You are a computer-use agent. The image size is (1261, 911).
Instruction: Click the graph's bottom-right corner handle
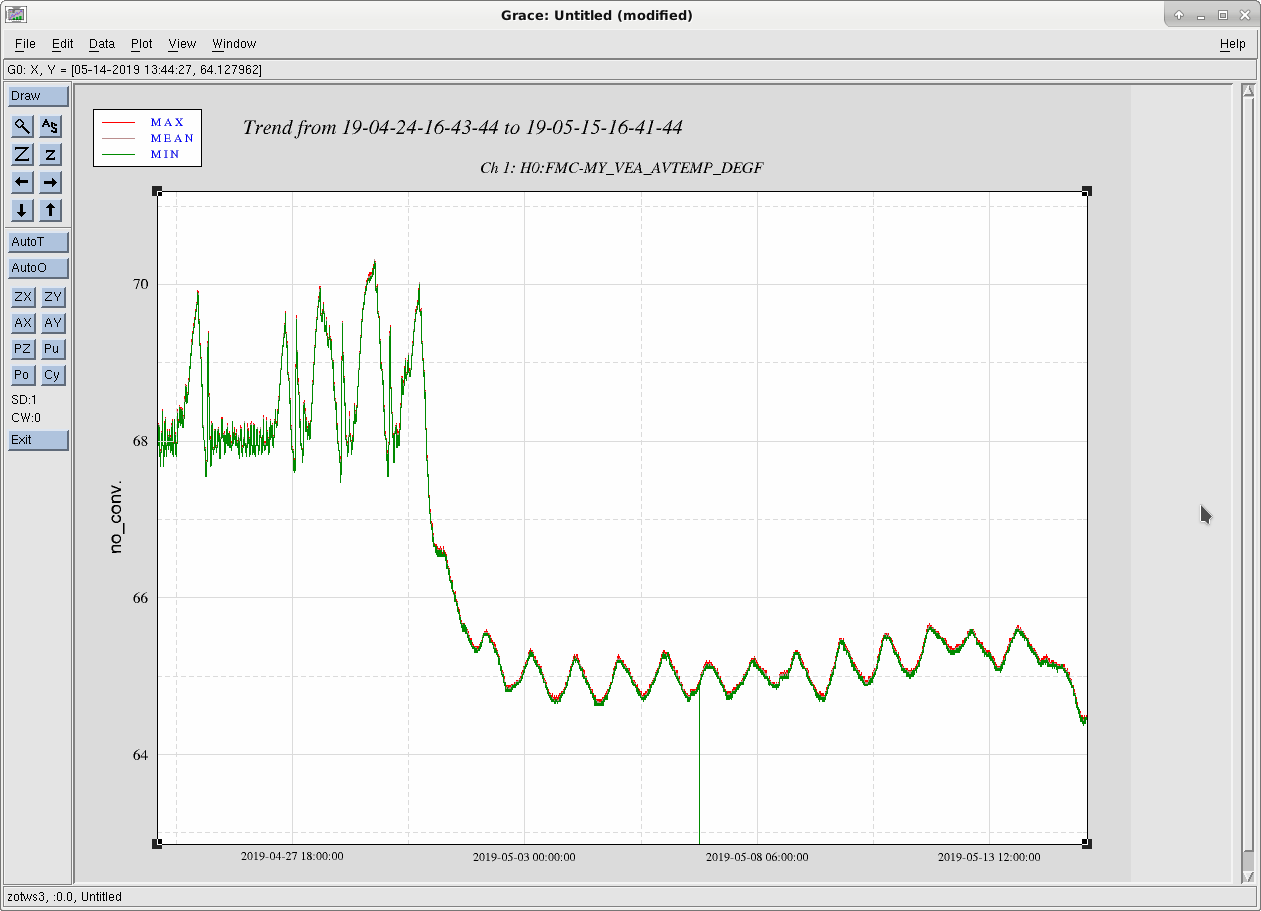coord(1087,844)
